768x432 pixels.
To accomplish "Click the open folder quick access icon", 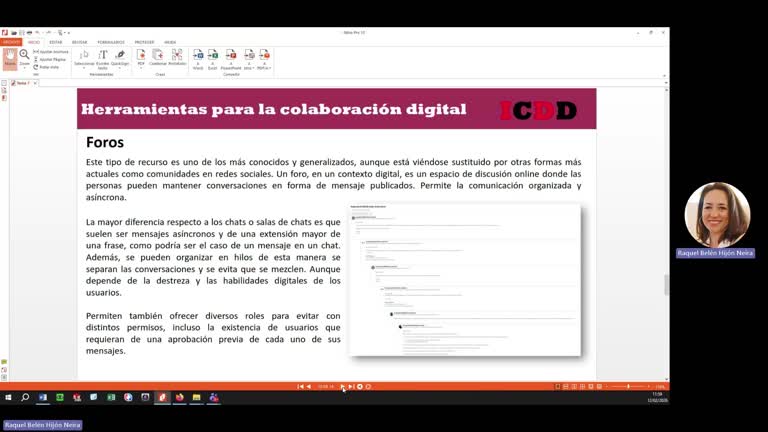I will (14, 33).
